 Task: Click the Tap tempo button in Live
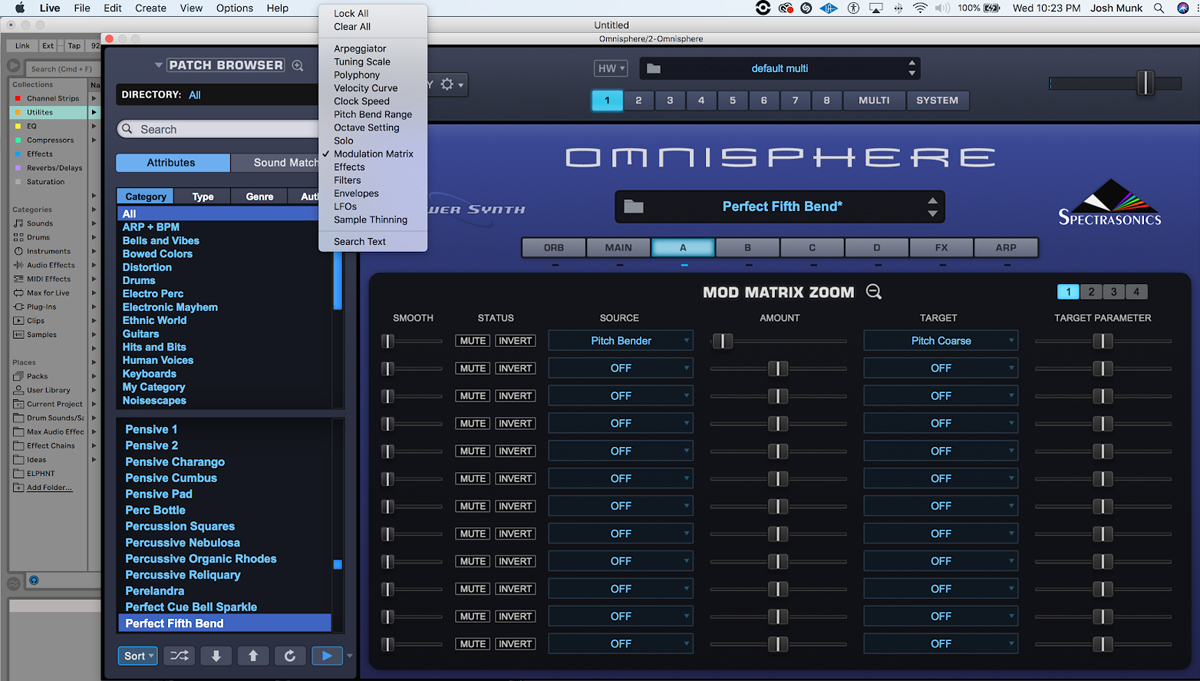[x=74, y=46]
